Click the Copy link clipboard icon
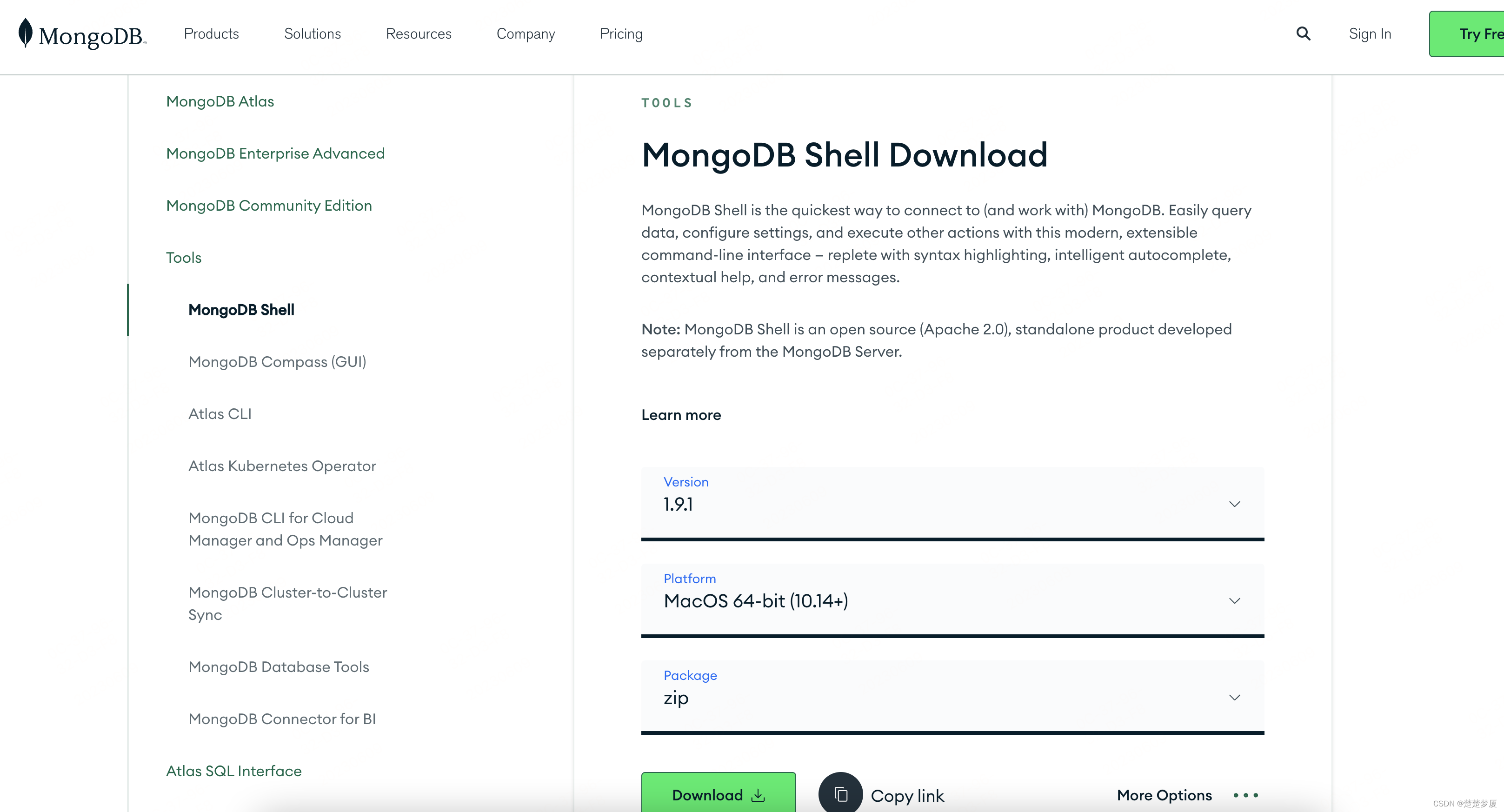The image size is (1504, 812). click(x=841, y=794)
